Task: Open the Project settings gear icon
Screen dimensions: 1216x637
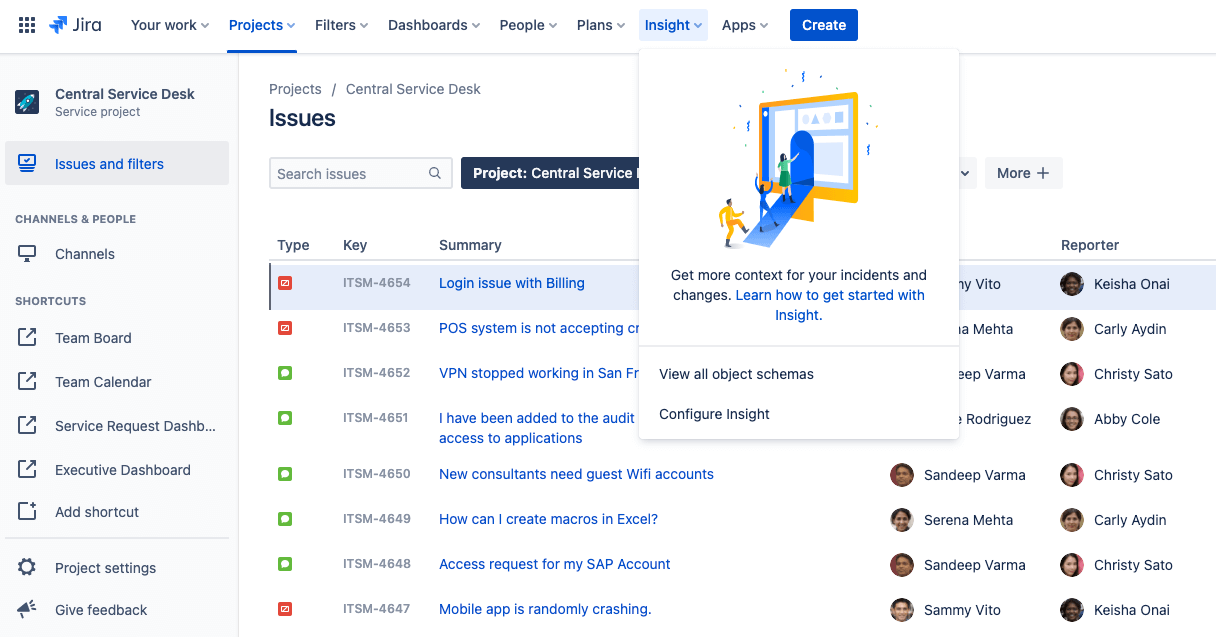Action: (x=27, y=567)
